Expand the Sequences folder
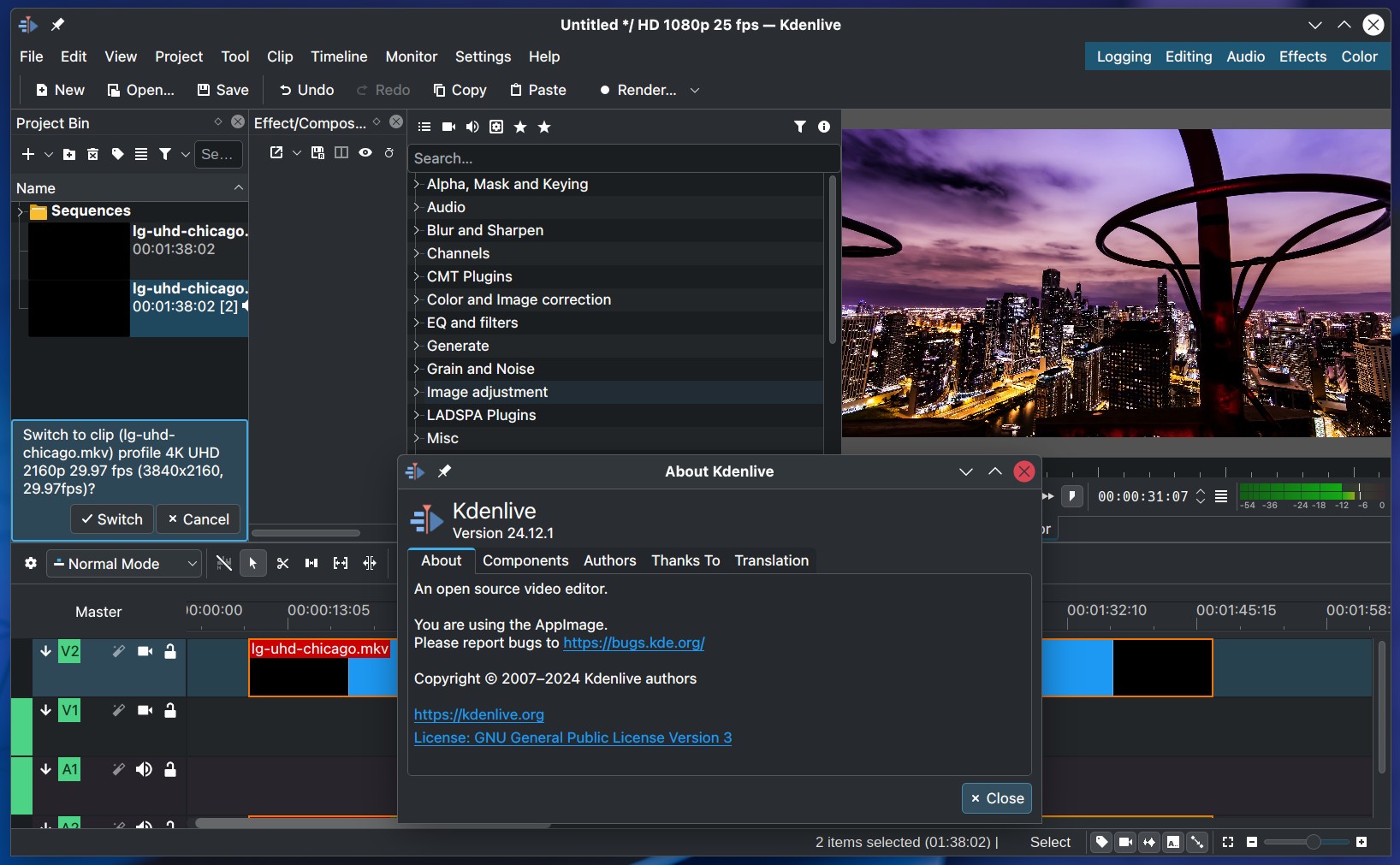Image resolution: width=1400 pixels, height=865 pixels. [21, 211]
